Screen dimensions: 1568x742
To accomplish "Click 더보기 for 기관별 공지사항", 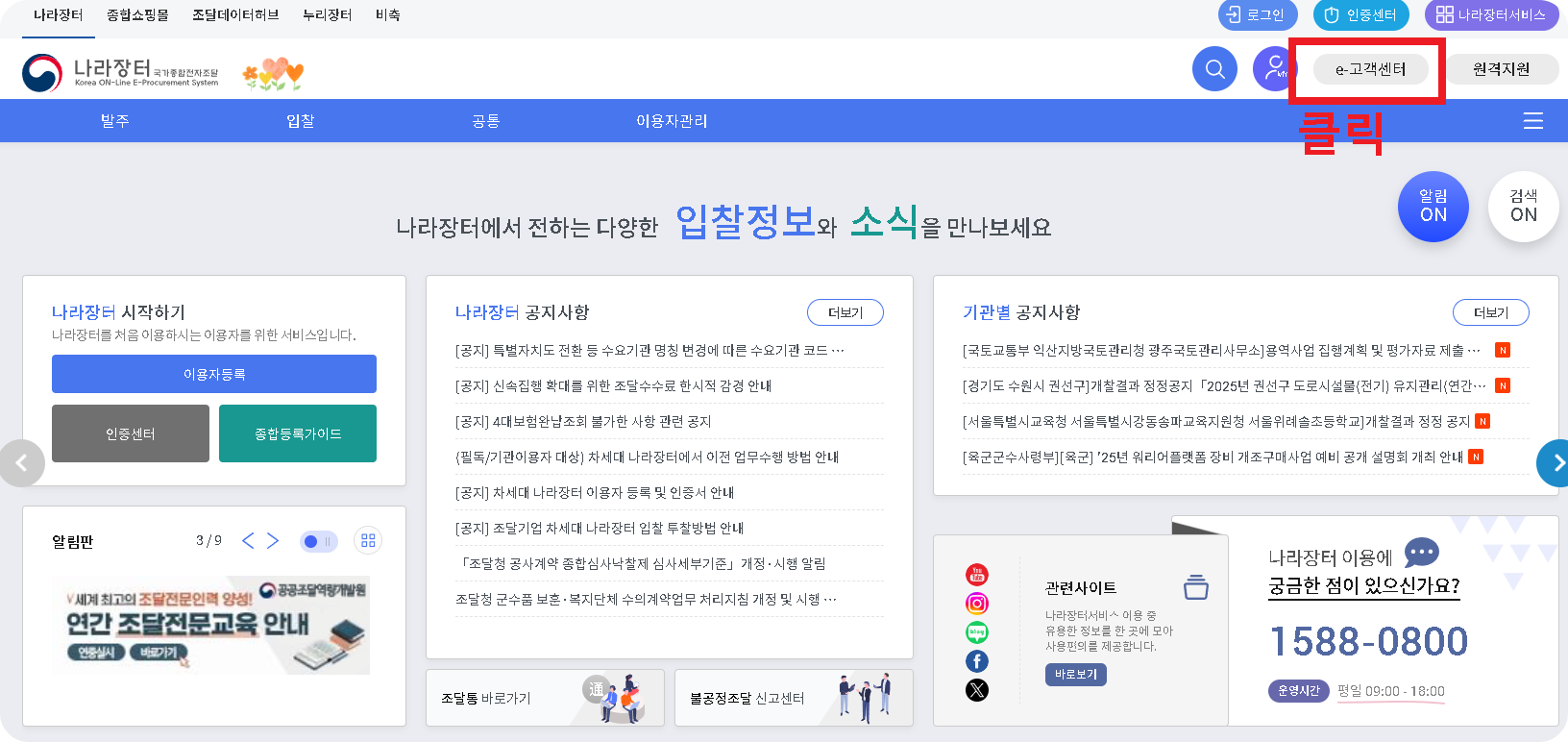I will coord(1491,312).
